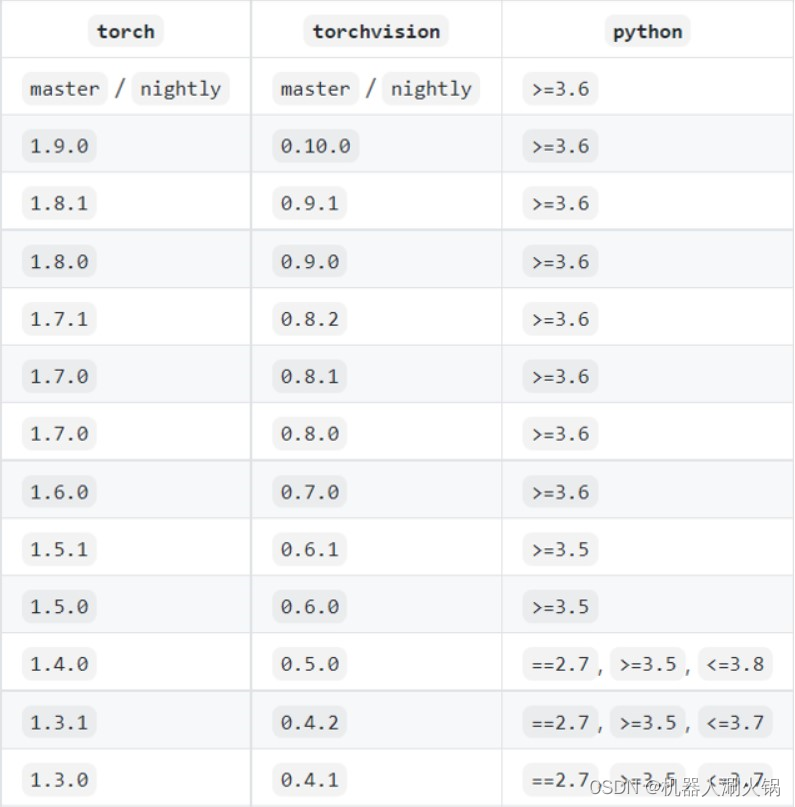795x807 pixels.
Task: Select the <=3.8 python tag
Action: coord(735,664)
